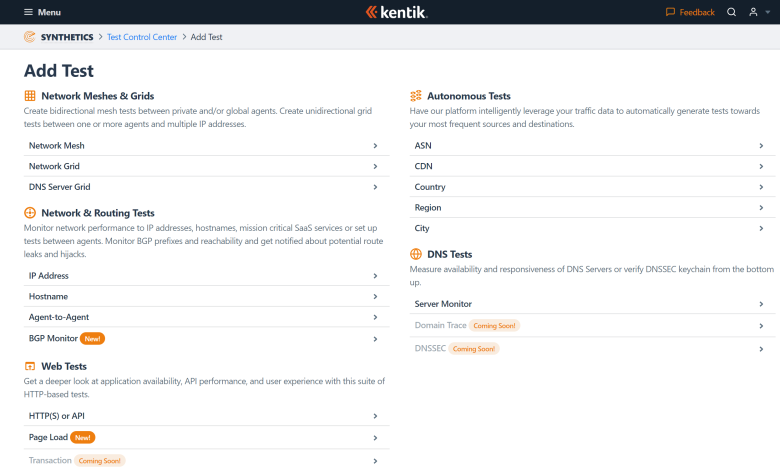Image resolution: width=780 pixels, height=473 pixels.
Task: Click the DNS Tests globe icon
Action: coord(416,254)
